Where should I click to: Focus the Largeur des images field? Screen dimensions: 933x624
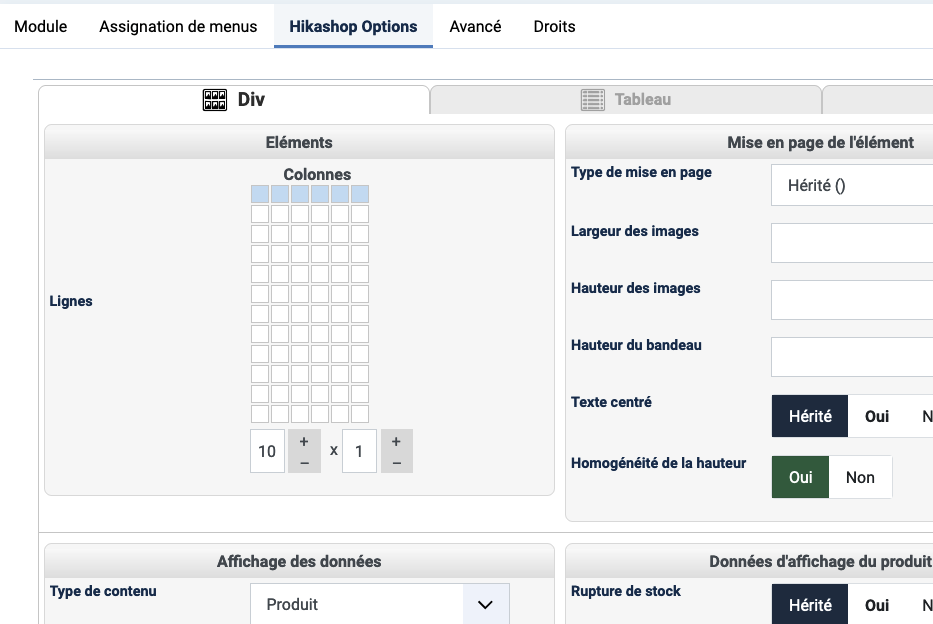pyautogui.click(x=852, y=242)
